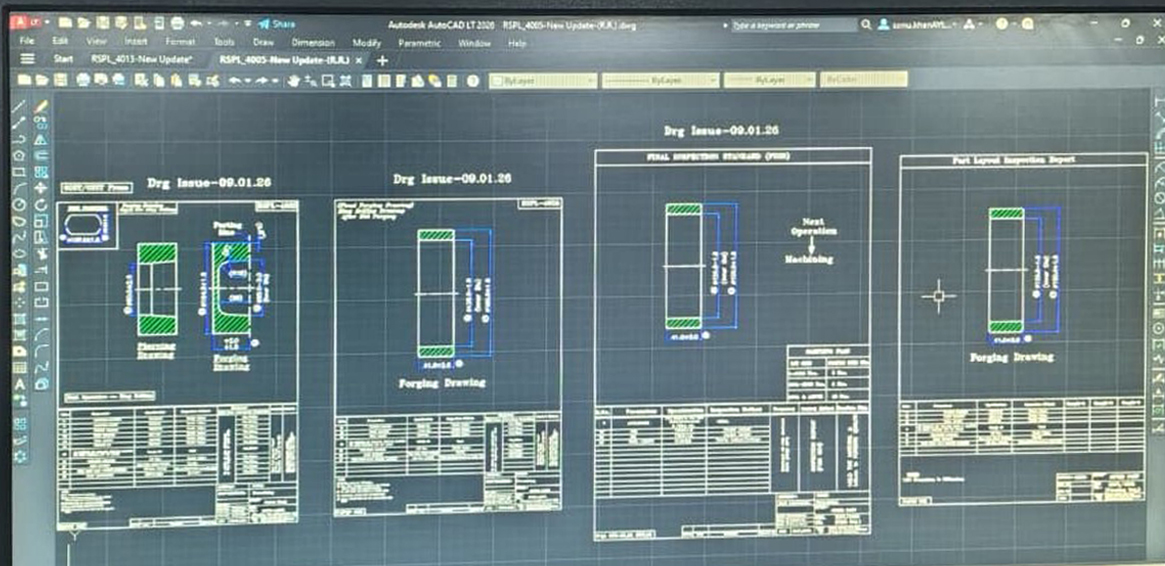Open the Format menu
1165x566 pixels.
[181, 42]
